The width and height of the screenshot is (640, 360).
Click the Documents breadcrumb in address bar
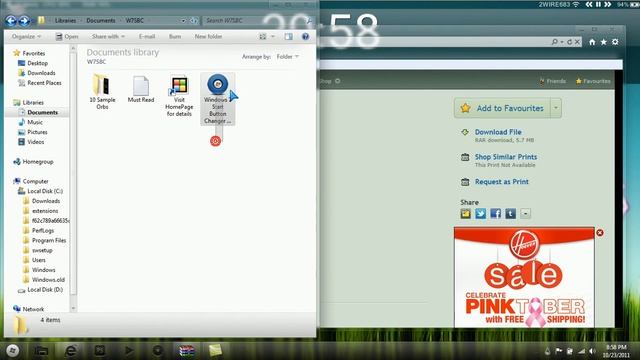(x=100, y=20)
